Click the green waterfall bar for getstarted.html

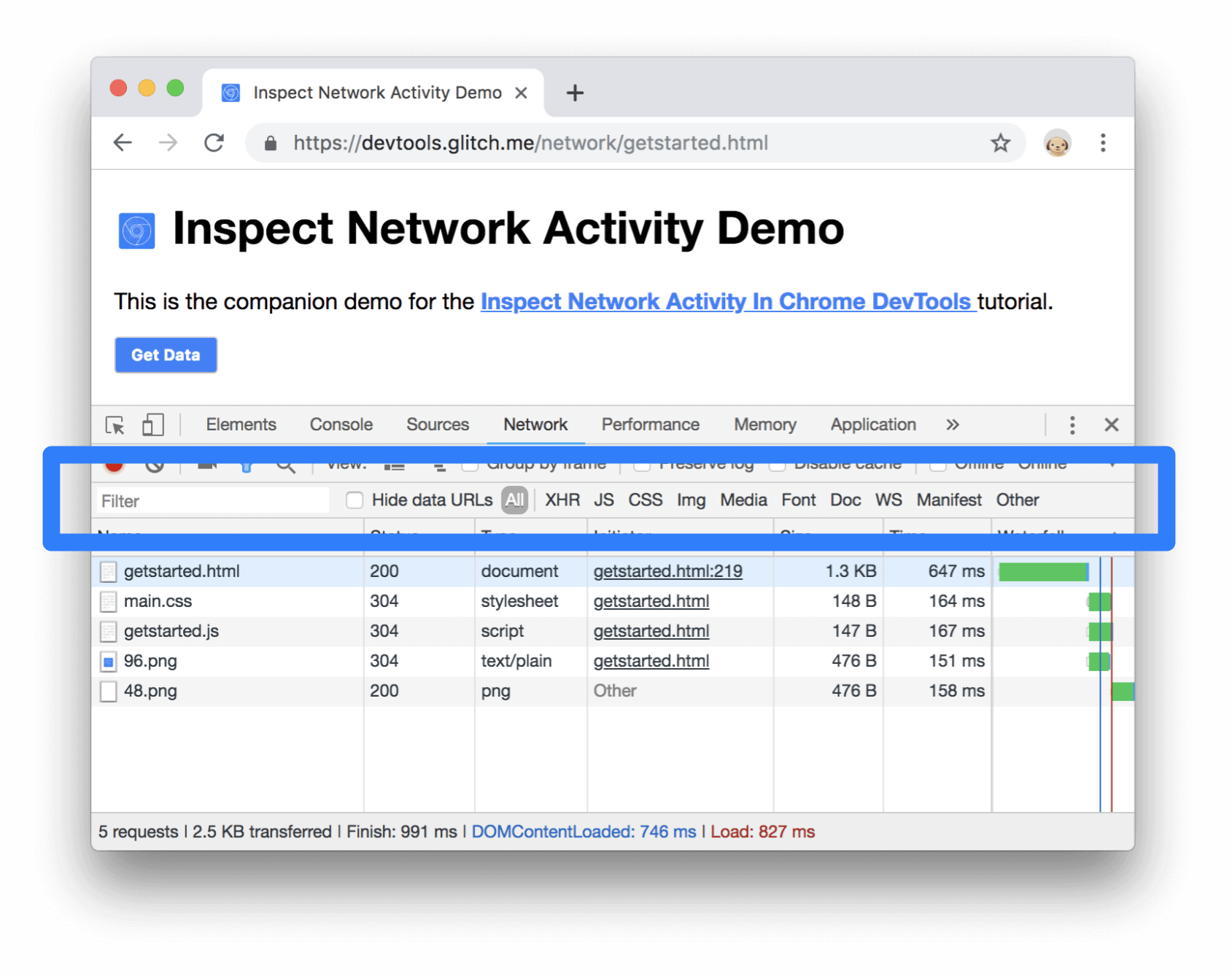pos(1043,573)
